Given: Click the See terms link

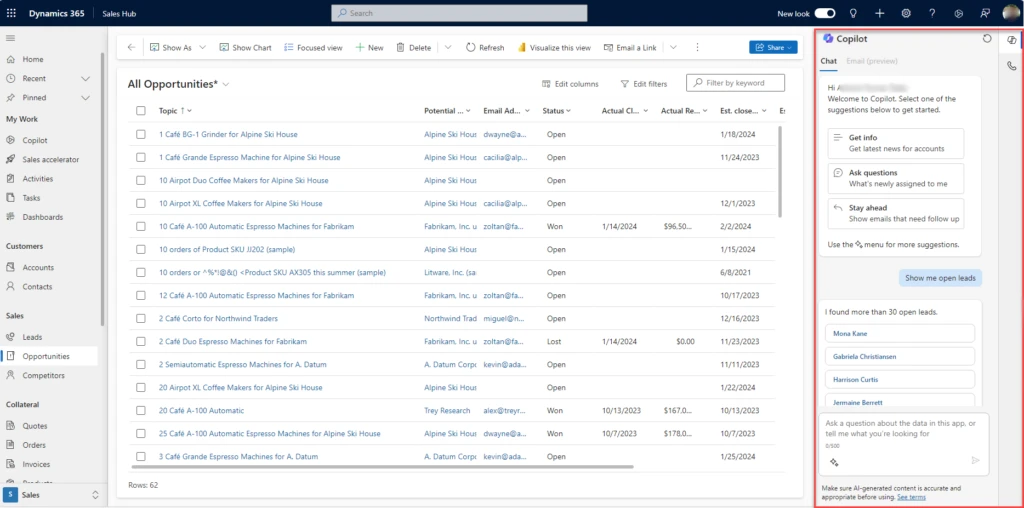Looking at the screenshot, I should [x=911, y=496].
